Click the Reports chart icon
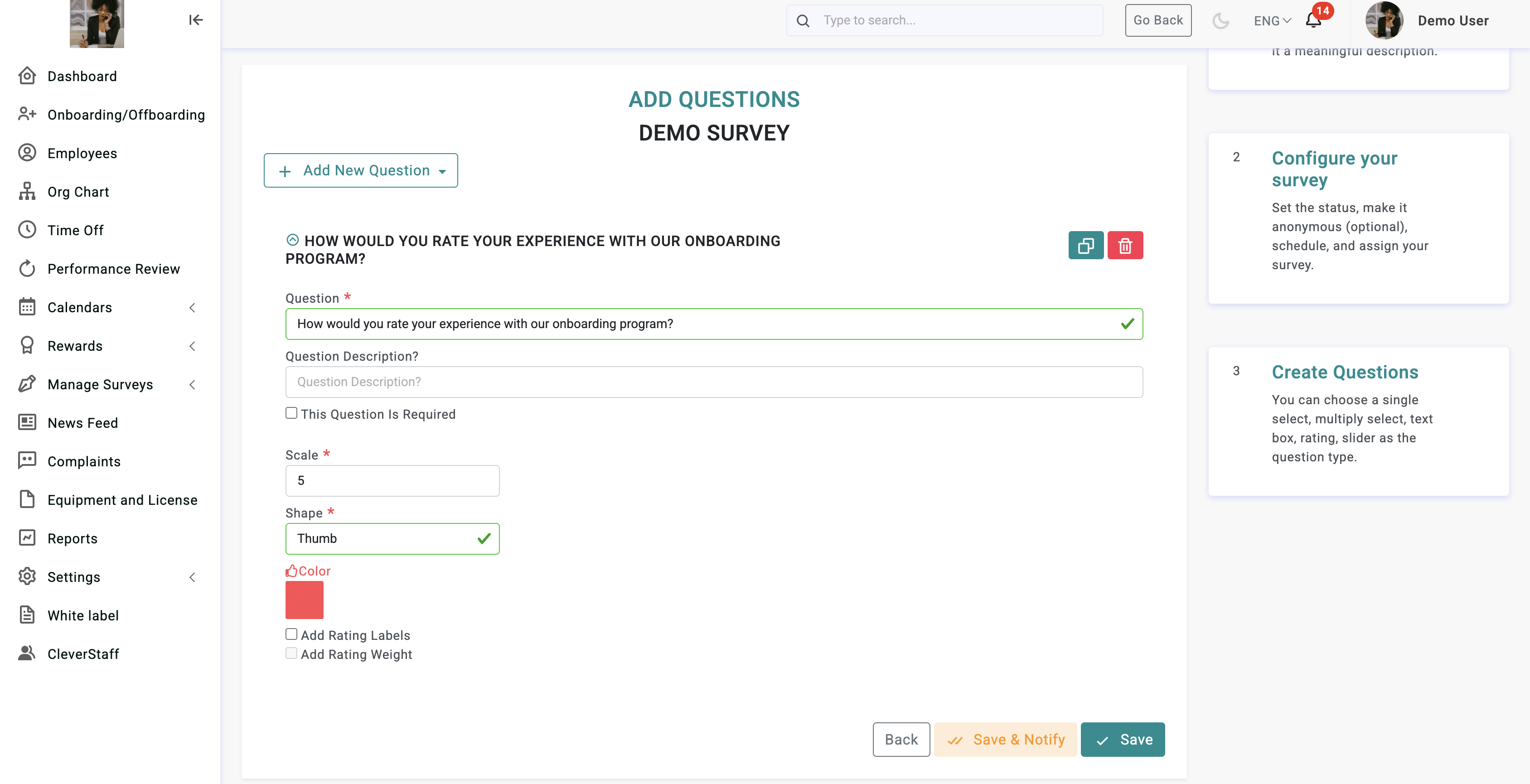The image size is (1530, 784). pyautogui.click(x=27, y=538)
